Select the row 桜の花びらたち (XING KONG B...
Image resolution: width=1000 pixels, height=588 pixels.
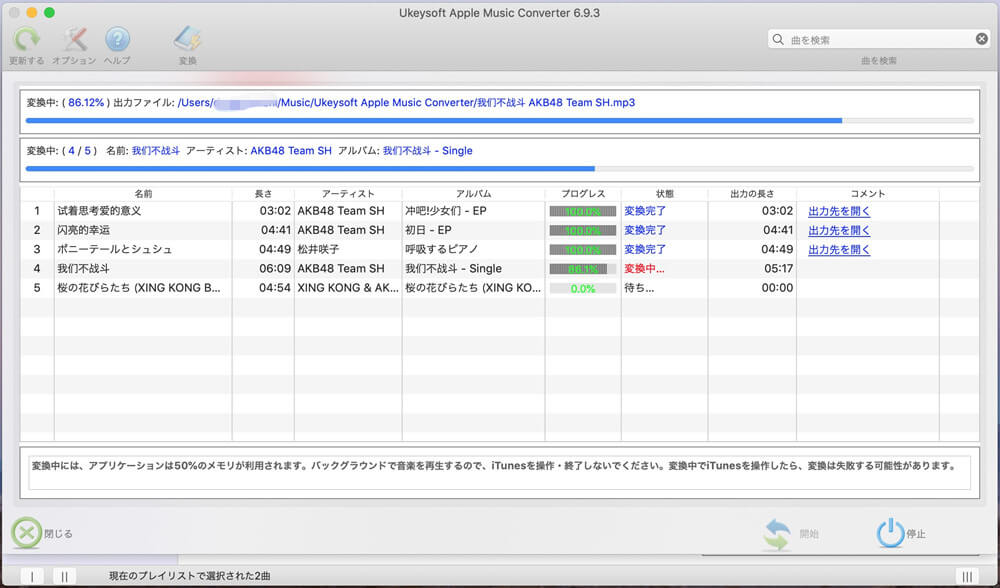(499, 288)
